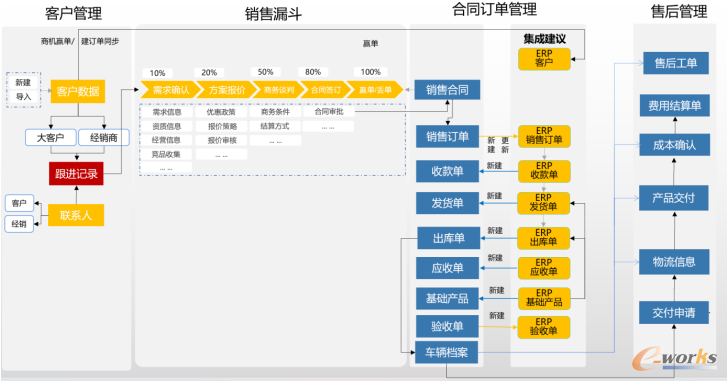The width and height of the screenshot is (727, 381).
Task: Select the 需求信息 cell
Action: (x=166, y=112)
